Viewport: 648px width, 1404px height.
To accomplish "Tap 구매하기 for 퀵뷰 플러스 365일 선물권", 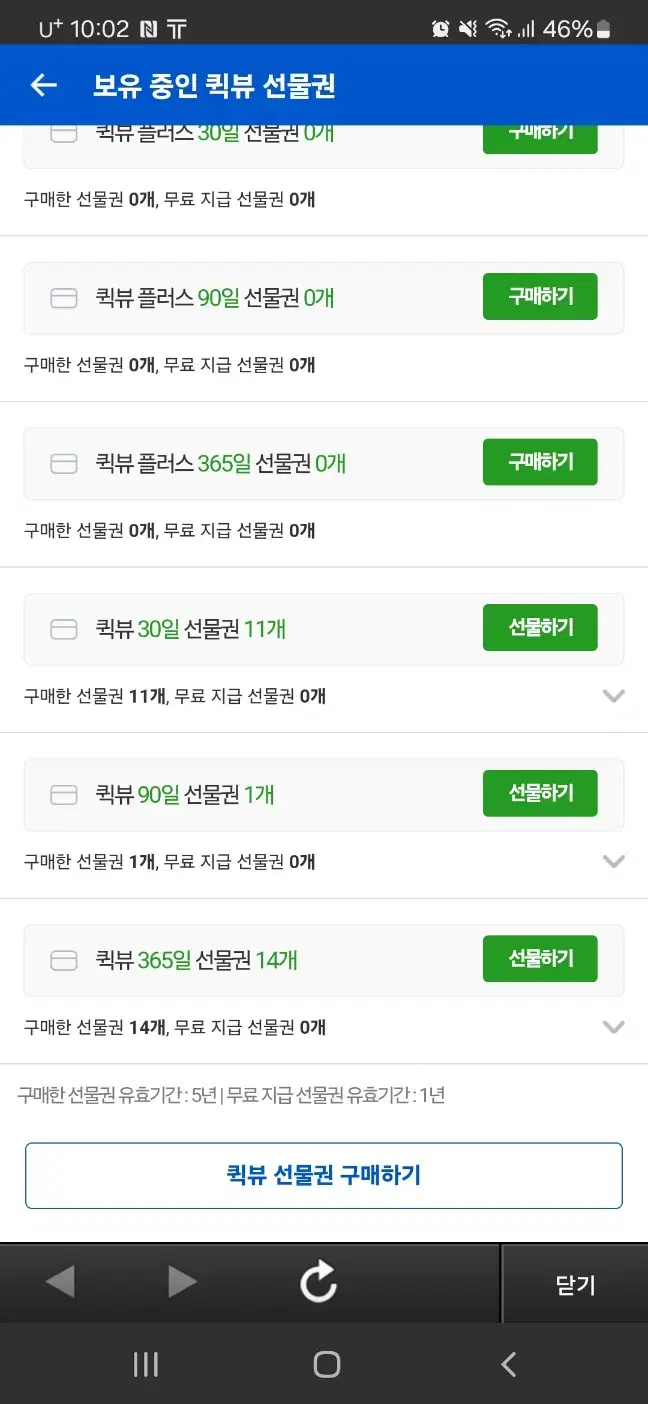I will point(540,462).
